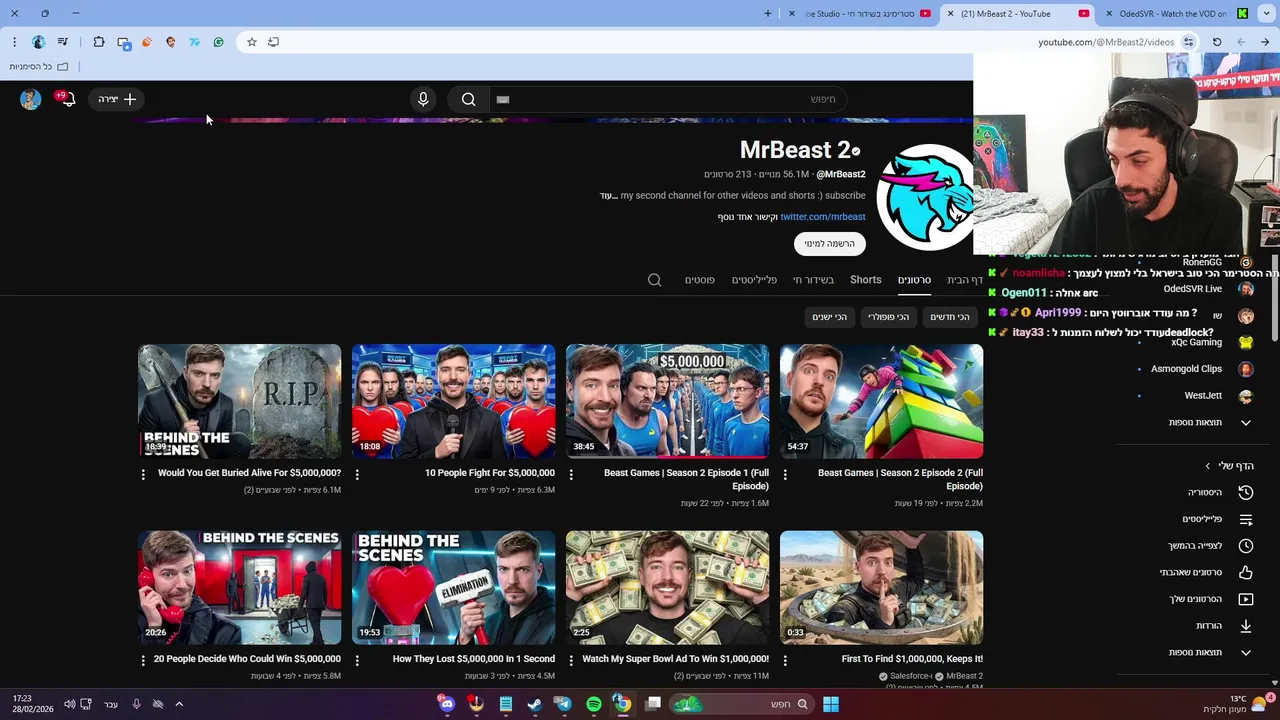Open options menu for 'First To Find' video
Screen dimensions: 1280x720
(785, 660)
